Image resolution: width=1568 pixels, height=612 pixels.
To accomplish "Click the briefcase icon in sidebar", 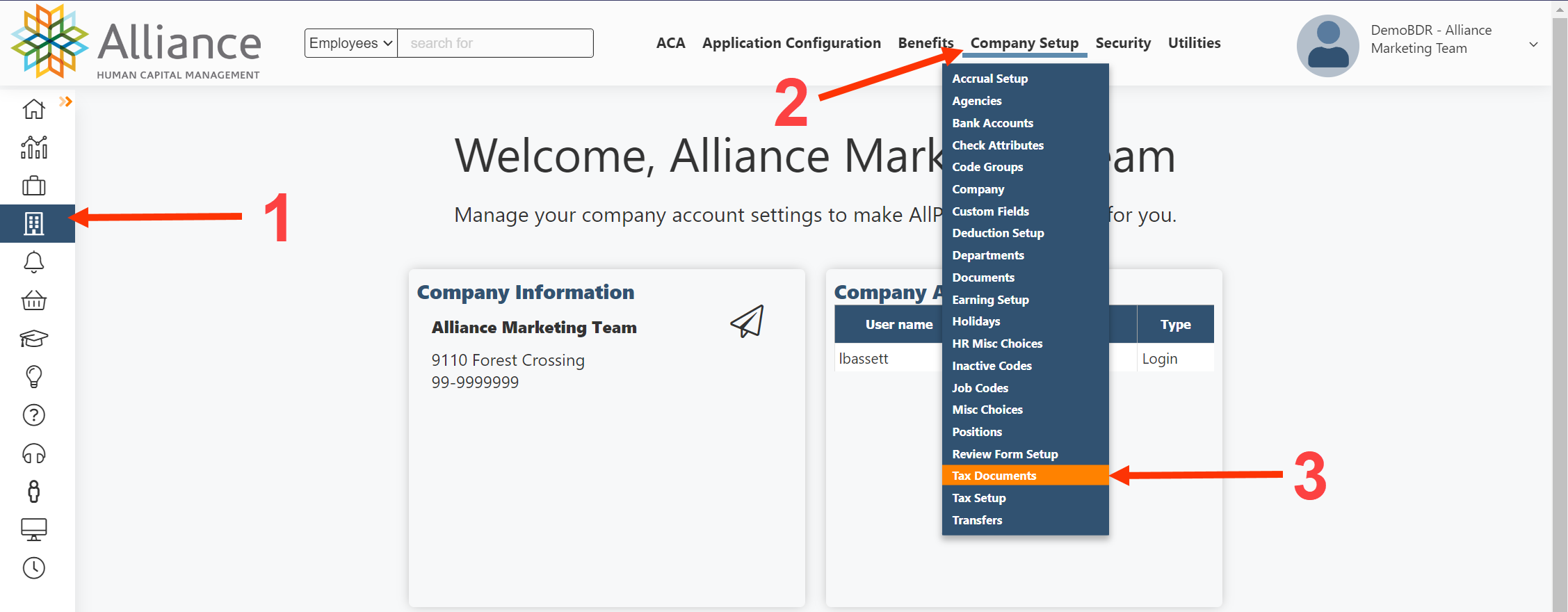I will (x=33, y=186).
